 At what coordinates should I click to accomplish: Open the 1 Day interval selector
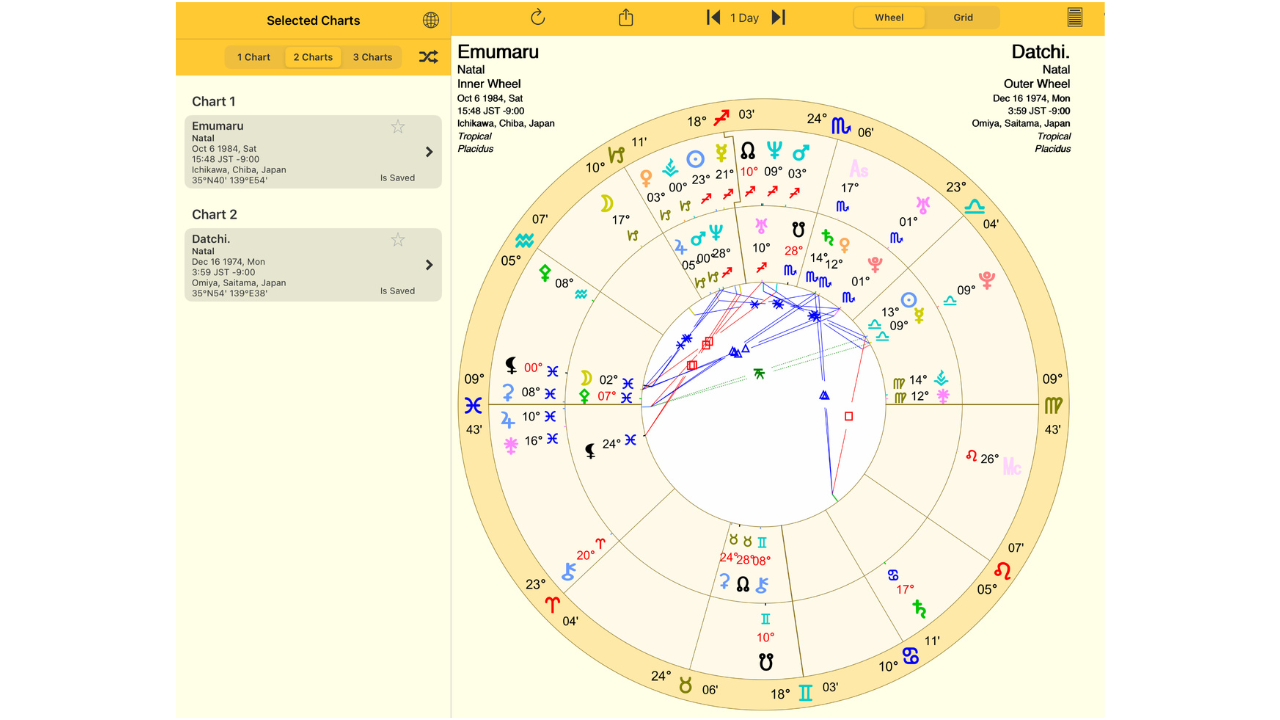(745, 18)
